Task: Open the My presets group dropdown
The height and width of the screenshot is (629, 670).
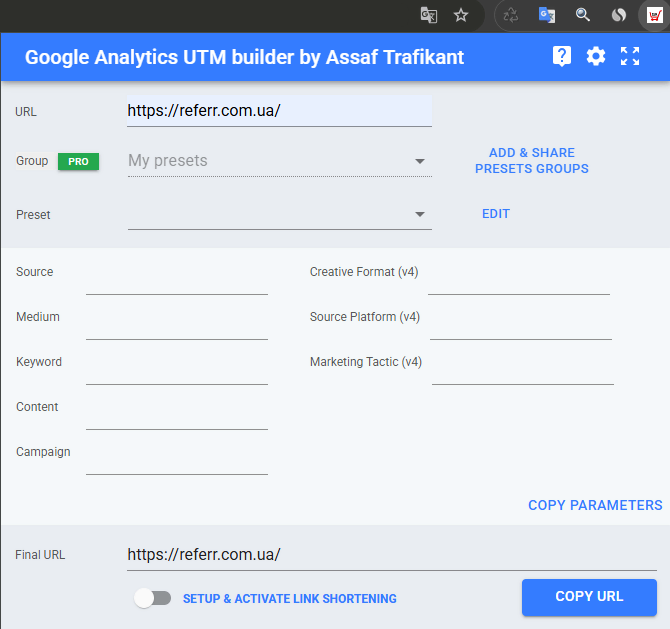Action: tap(279, 161)
